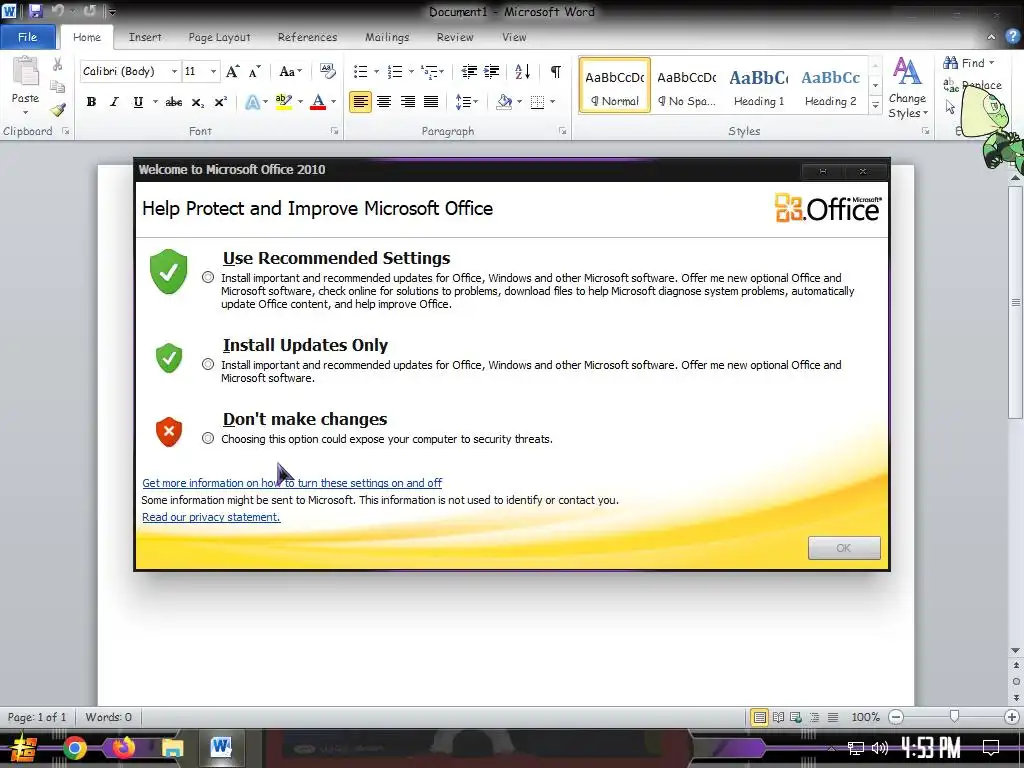Click the Shrink Font icon

coord(254,71)
